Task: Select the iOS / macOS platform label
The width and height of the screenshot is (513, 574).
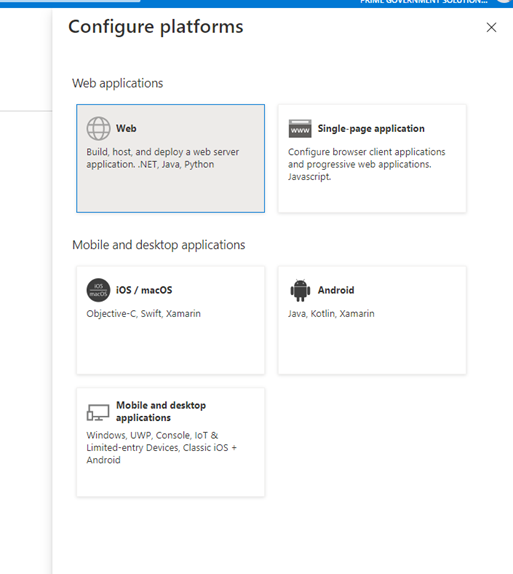Action: (x=144, y=290)
